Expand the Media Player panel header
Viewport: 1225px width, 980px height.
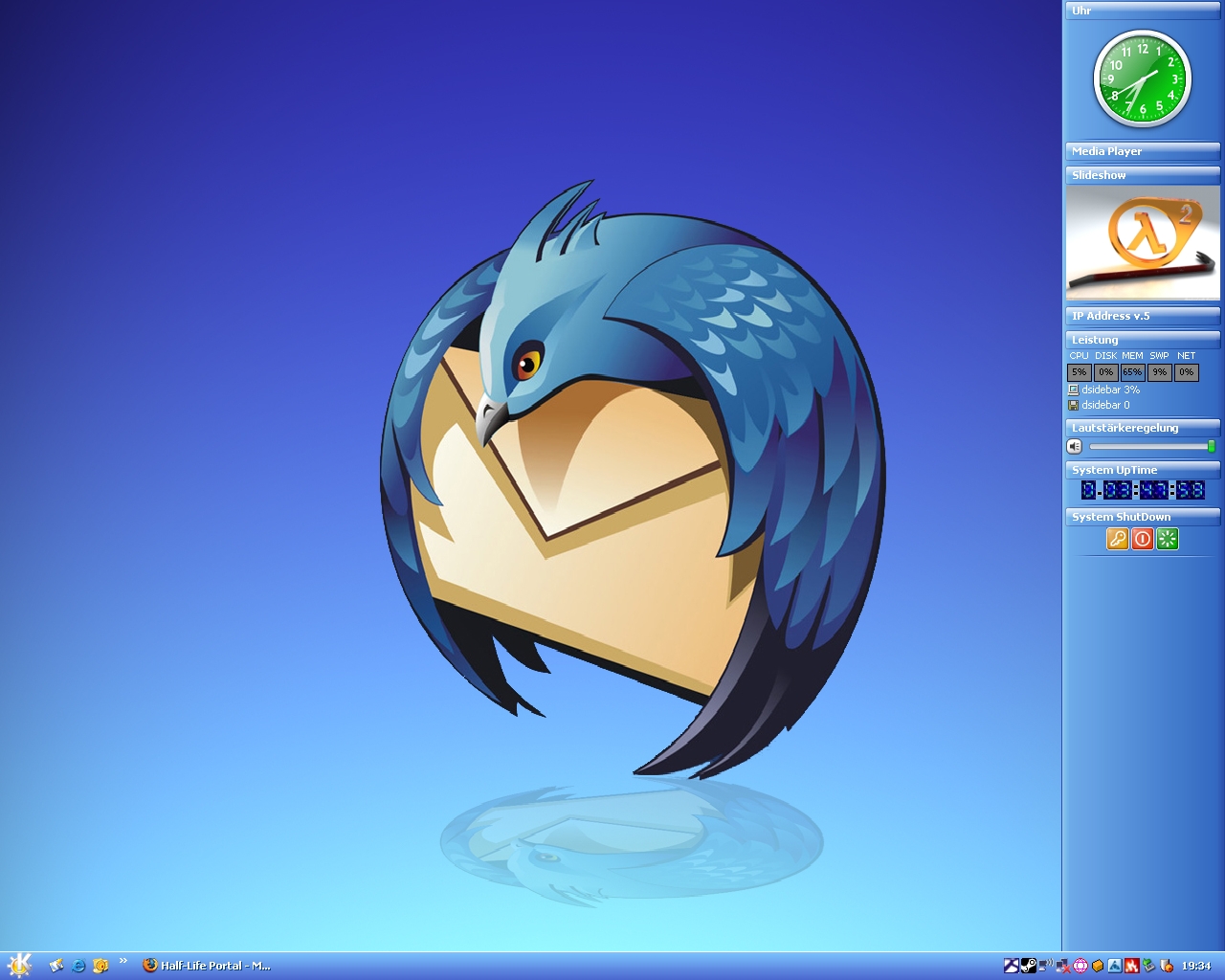pos(1143,151)
